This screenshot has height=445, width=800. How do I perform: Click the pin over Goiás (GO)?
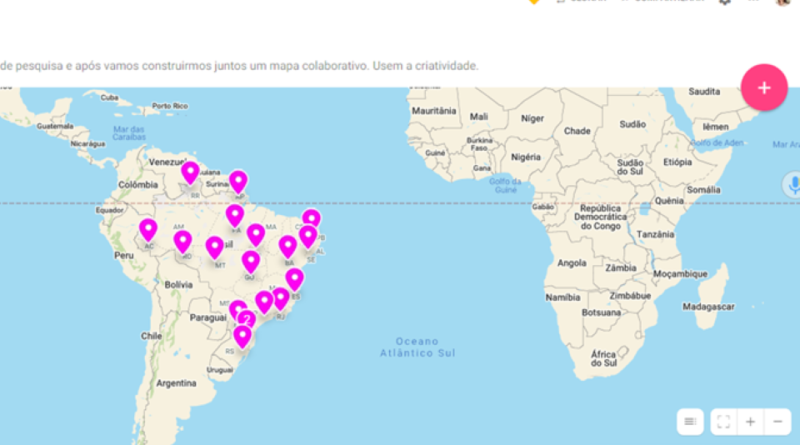(x=250, y=261)
